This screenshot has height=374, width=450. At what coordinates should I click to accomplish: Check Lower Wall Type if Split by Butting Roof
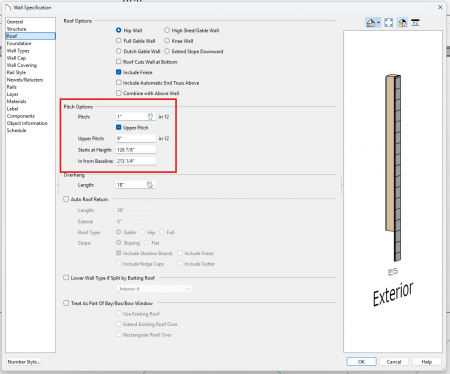click(x=66, y=278)
